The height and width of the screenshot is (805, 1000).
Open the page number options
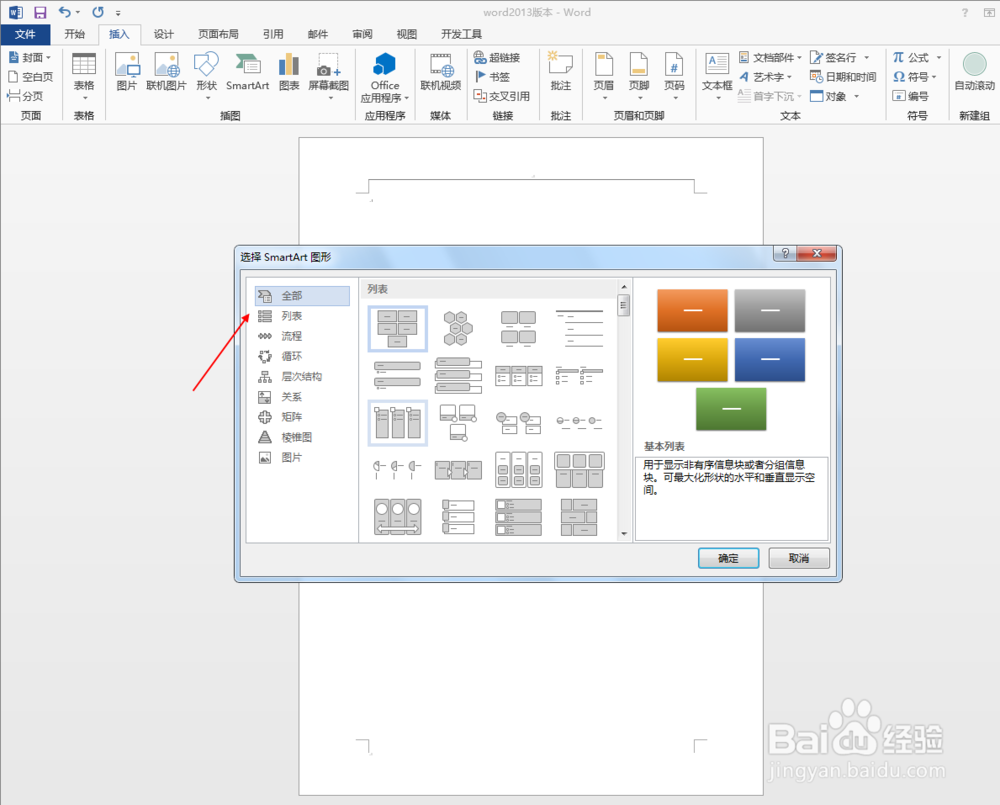[x=673, y=76]
